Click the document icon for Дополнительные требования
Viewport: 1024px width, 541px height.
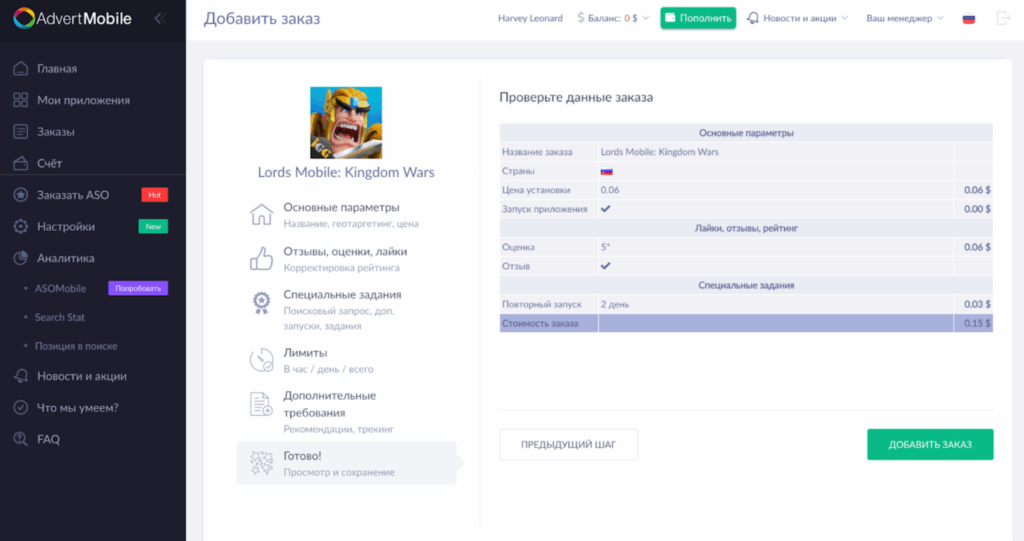click(261, 404)
